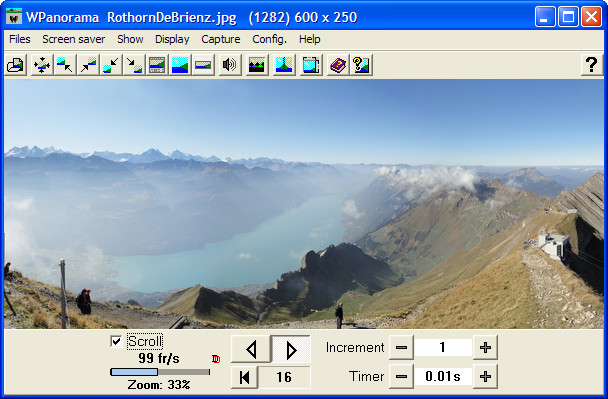Viewport: 608px width, 399px height.
Task: Decrease Increment with minus button
Action: click(x=401, y=347)
